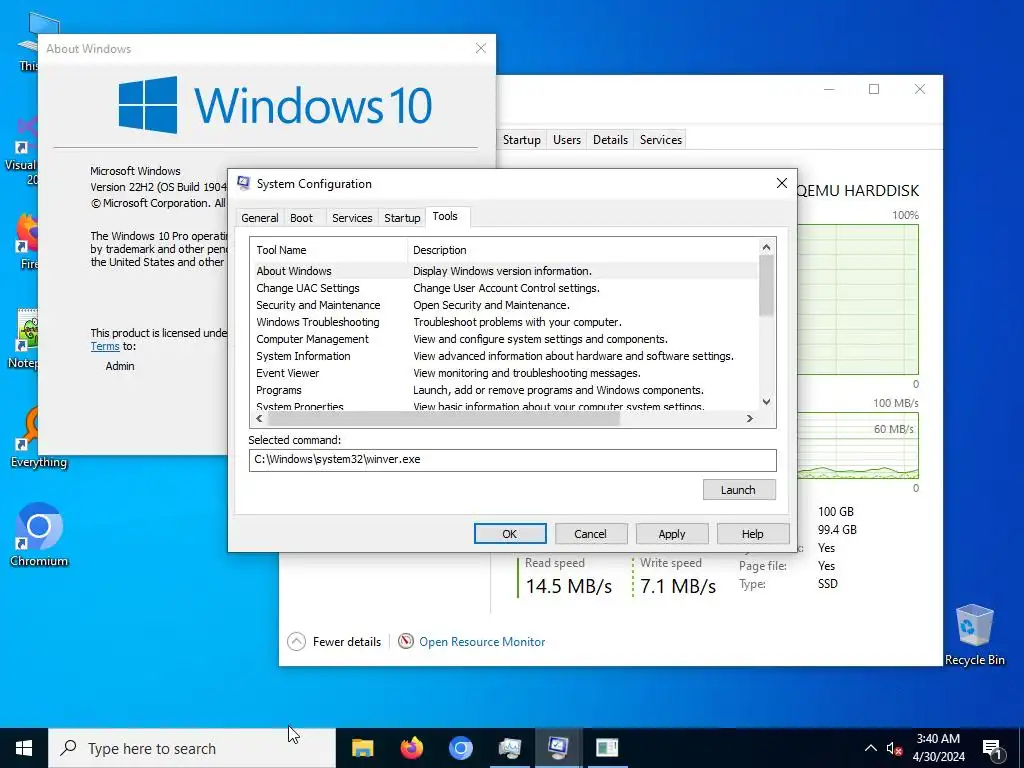Switch to the General tab

click(x=259, y=218)
